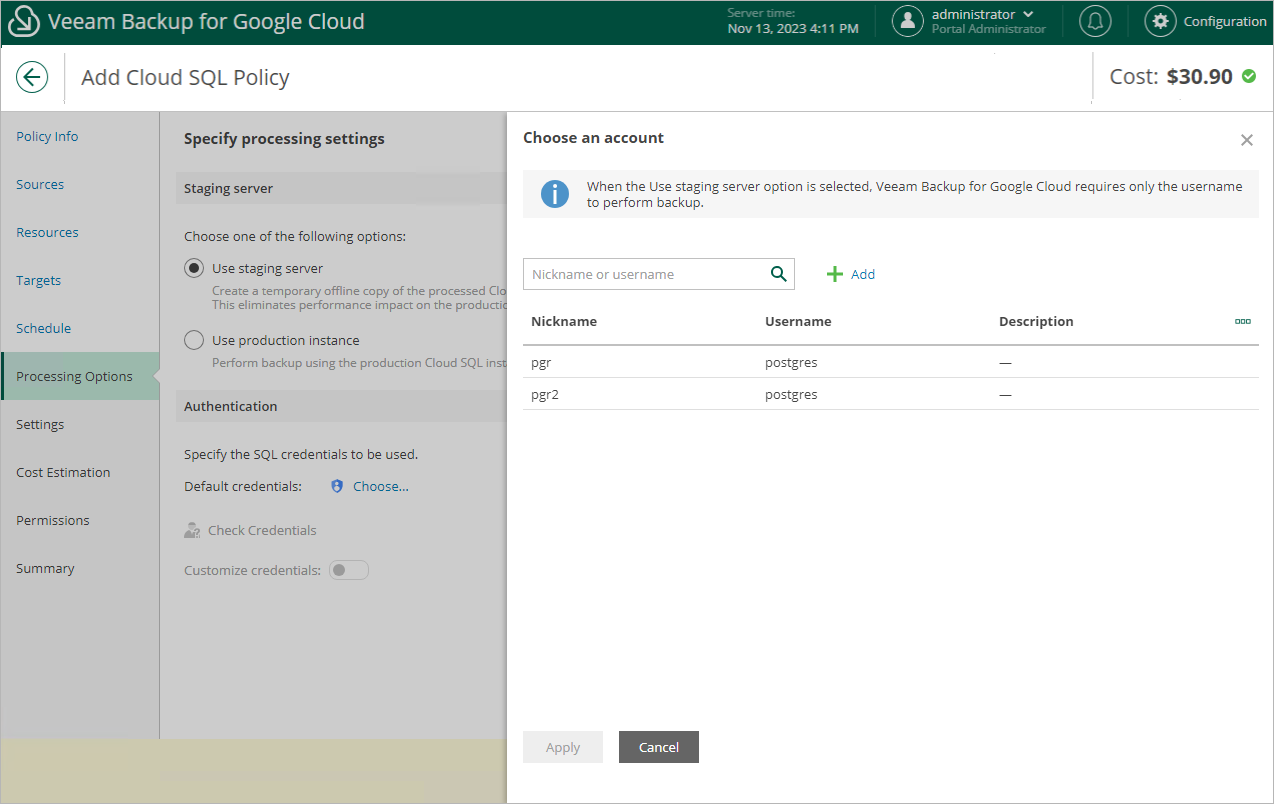Expand the administrator account dropdown

point(1028,15)
